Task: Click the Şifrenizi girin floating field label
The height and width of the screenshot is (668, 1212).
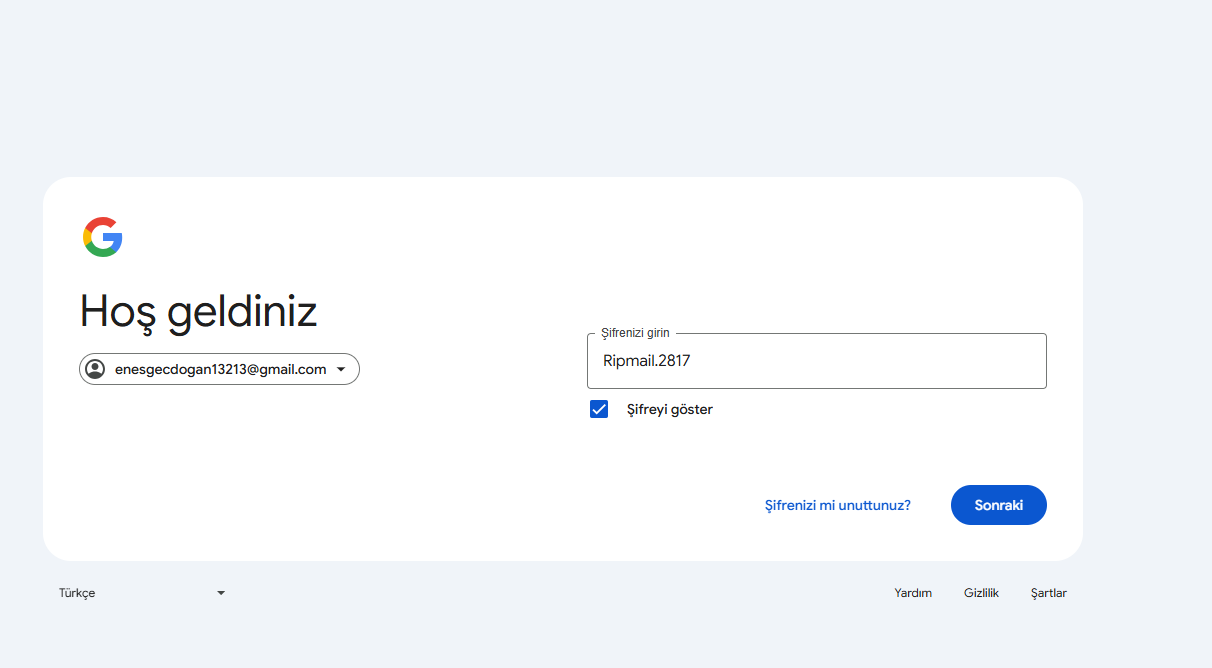Action: point(636,333)
